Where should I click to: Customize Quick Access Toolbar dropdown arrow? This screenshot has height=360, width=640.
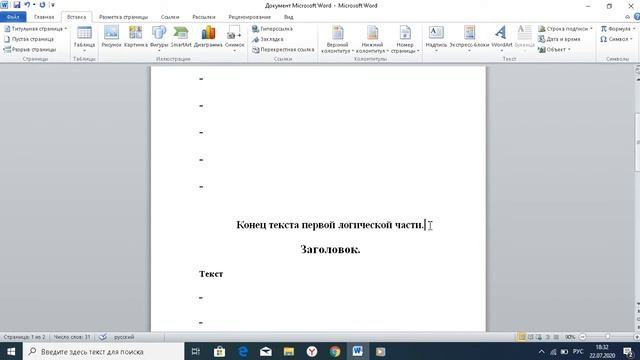tap(53, 5)
